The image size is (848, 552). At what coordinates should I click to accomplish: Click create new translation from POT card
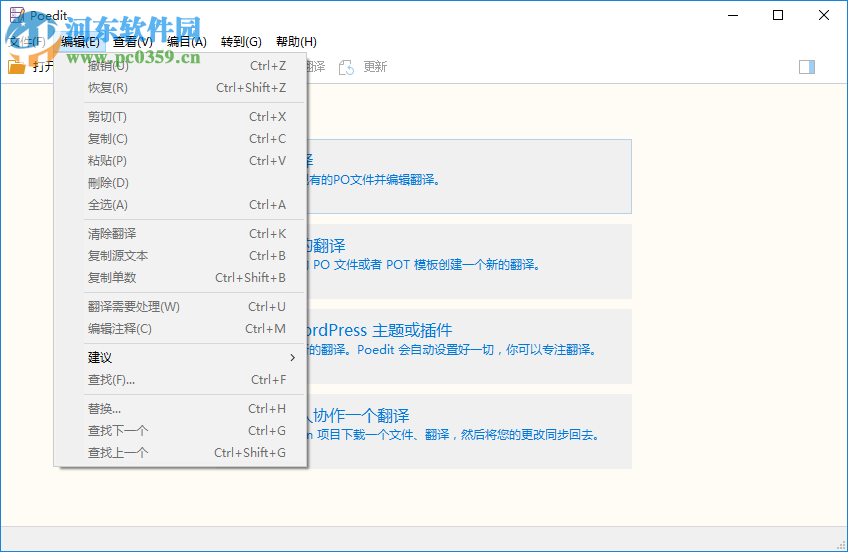pos(469,262)
